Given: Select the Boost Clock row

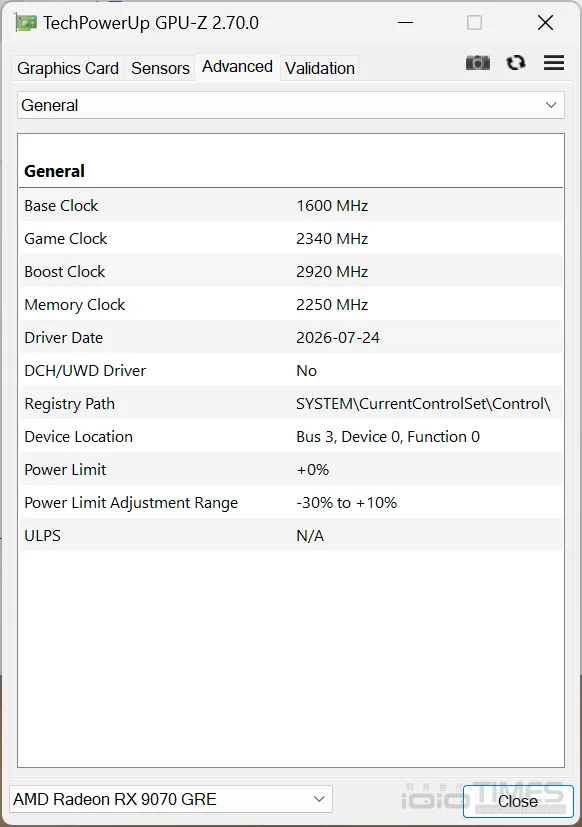Looking at the screenshot, I should (x=291, y=272).
